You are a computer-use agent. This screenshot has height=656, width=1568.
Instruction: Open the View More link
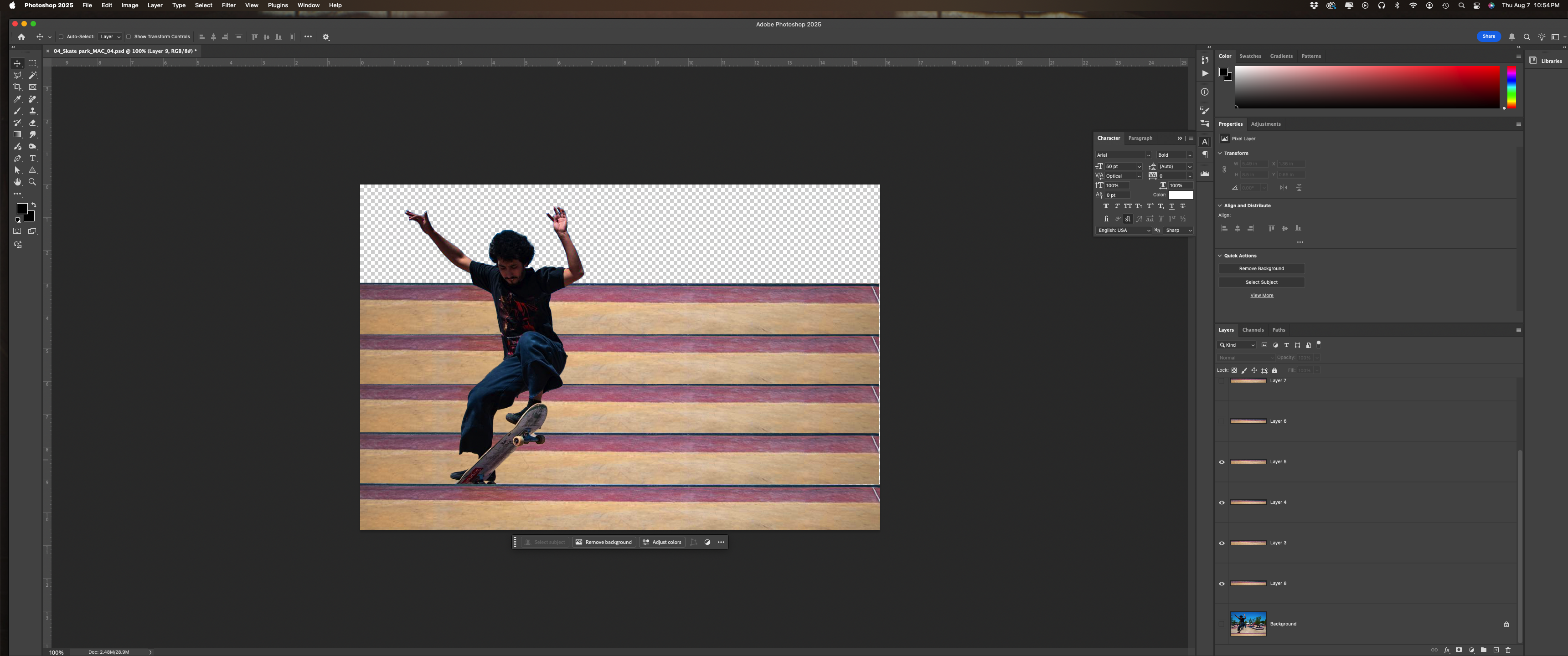pyautogui.click(x=1261, y=296)
